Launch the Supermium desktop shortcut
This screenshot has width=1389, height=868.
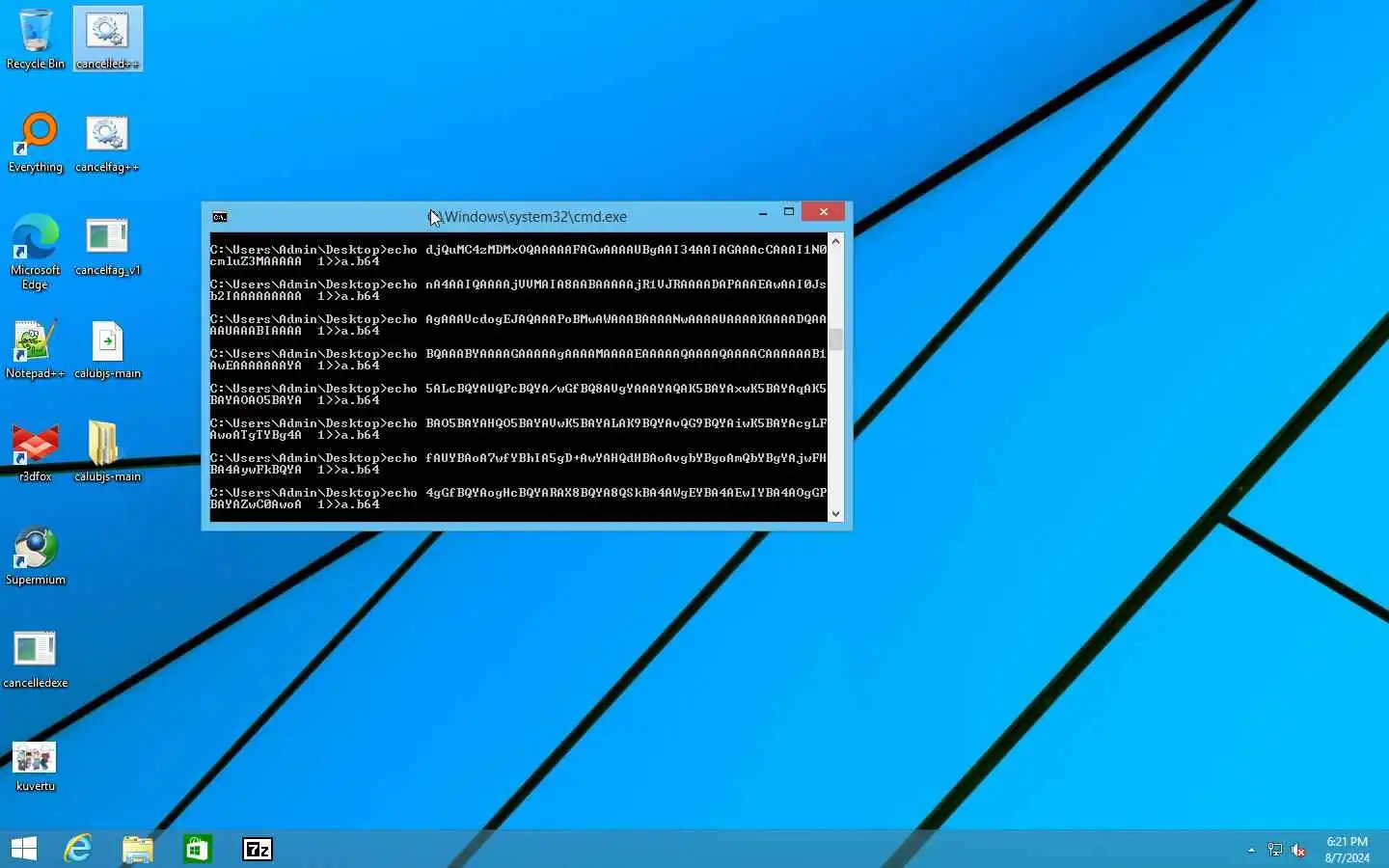(x=36, y=556)
